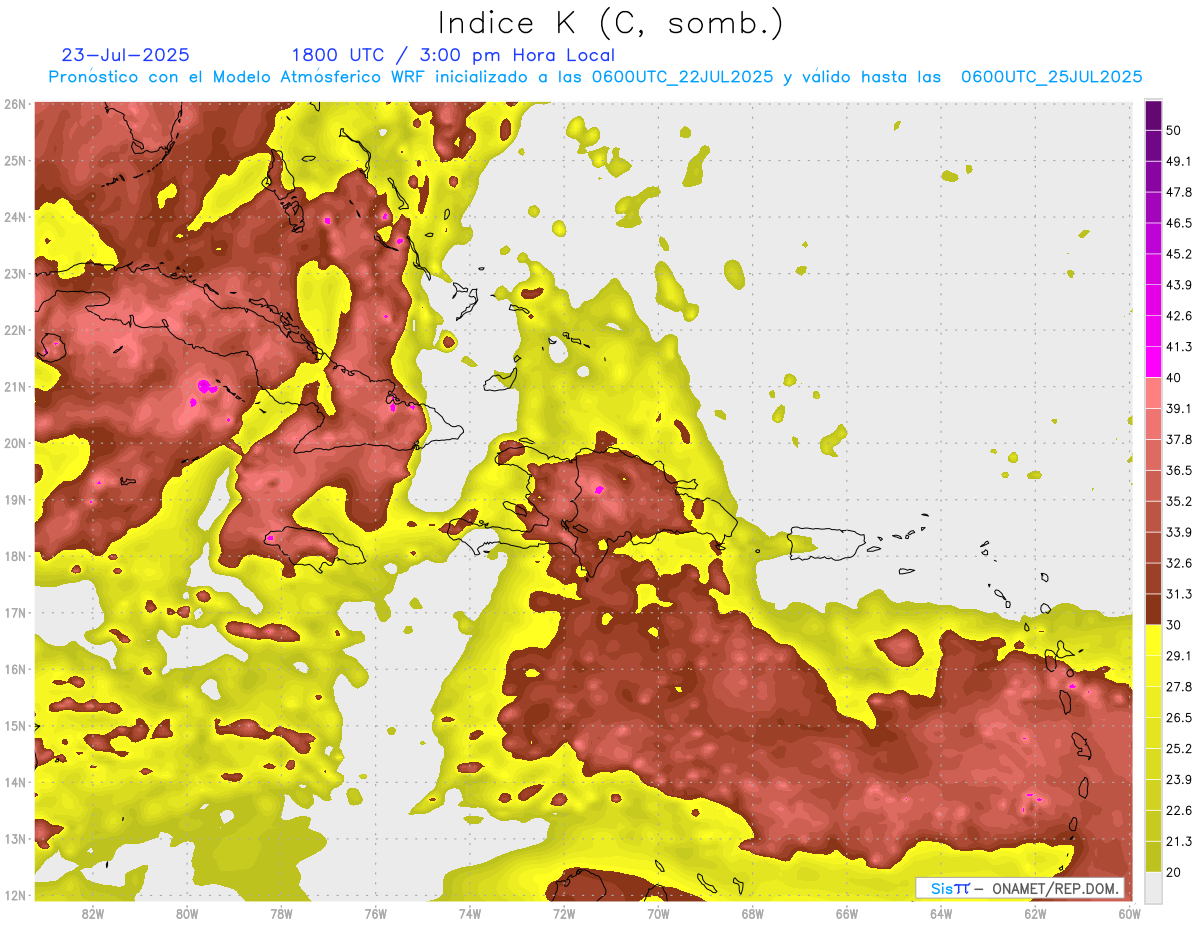Click the gray colorbar segment below 20
Viewport: 1200px width, 927px height.
coord(1153,887)
